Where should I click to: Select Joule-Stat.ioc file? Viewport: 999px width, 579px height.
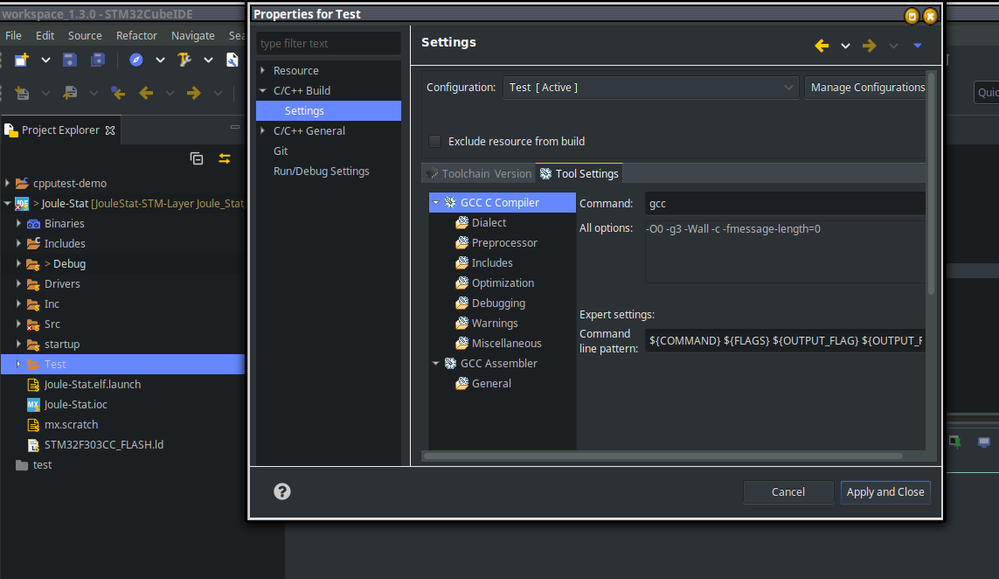[75, 404]
